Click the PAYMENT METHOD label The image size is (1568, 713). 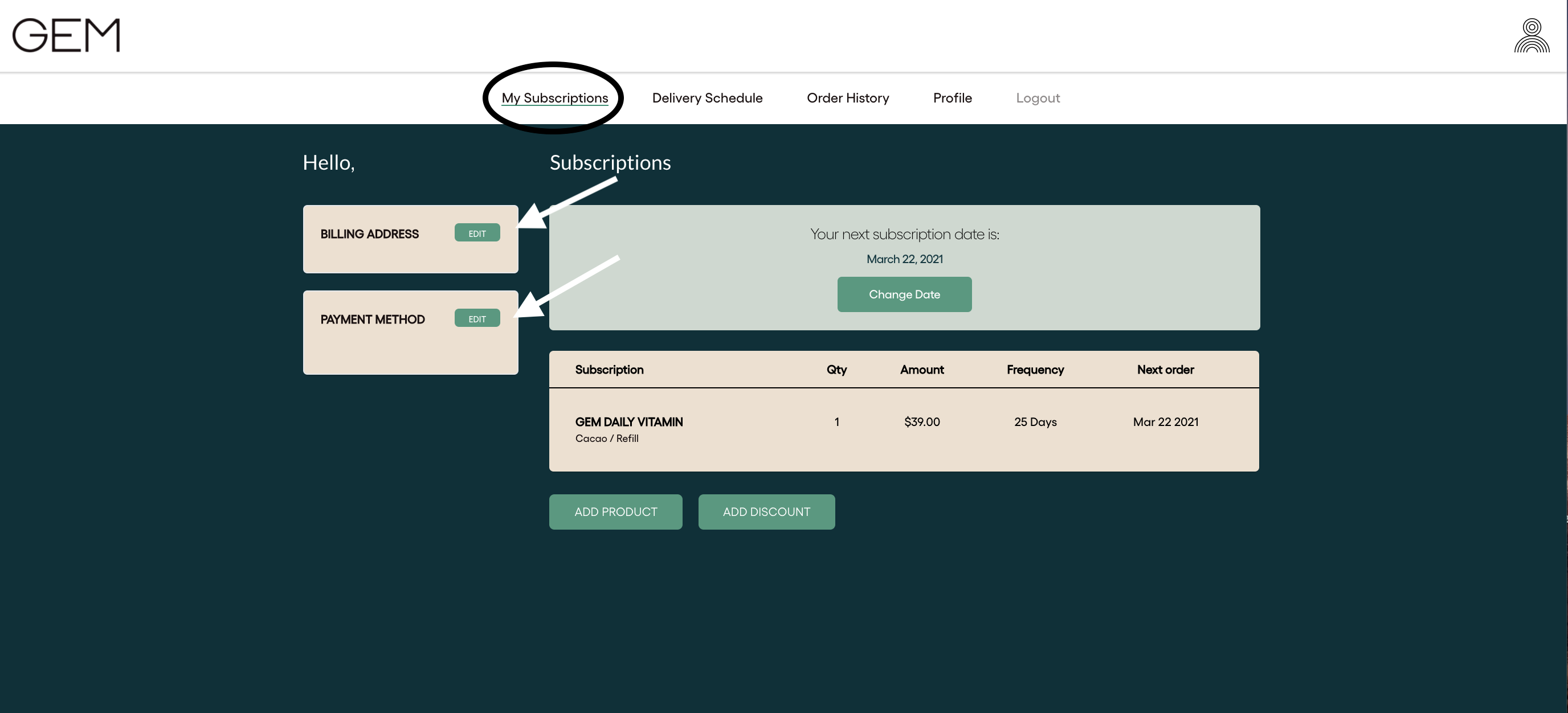pyautogui.click(x=372, y=319)
